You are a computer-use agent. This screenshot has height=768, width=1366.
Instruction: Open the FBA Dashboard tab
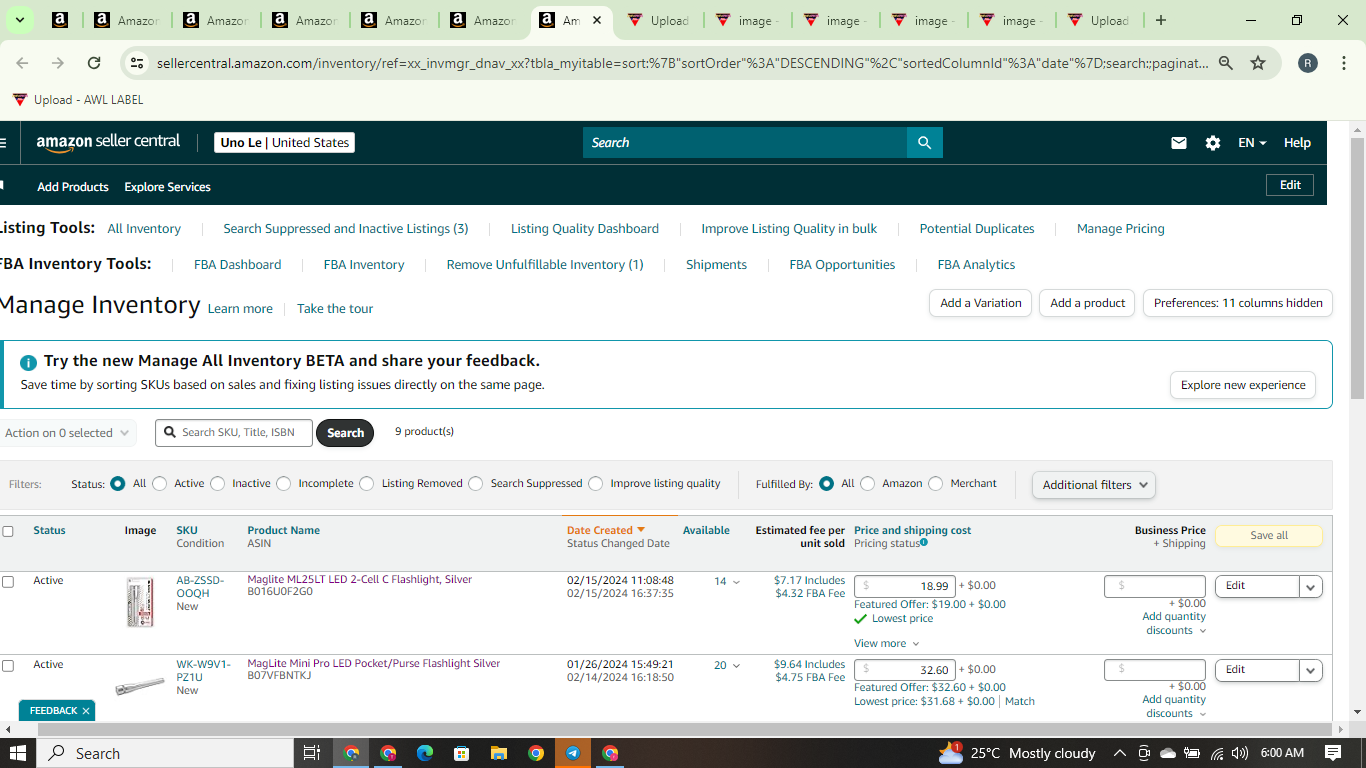(238, 265)
